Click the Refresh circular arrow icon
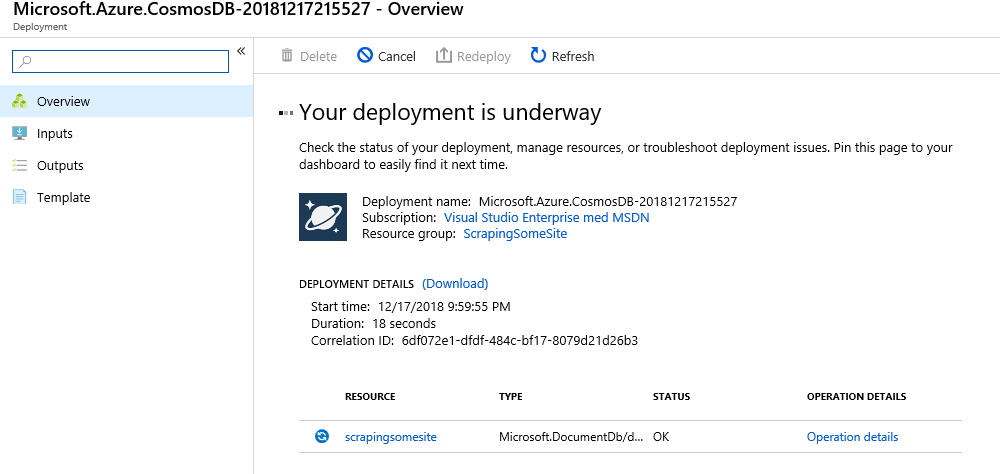The height and width of the screenshot is (474, 1000). pyautogui.click(x=538, y=56)
